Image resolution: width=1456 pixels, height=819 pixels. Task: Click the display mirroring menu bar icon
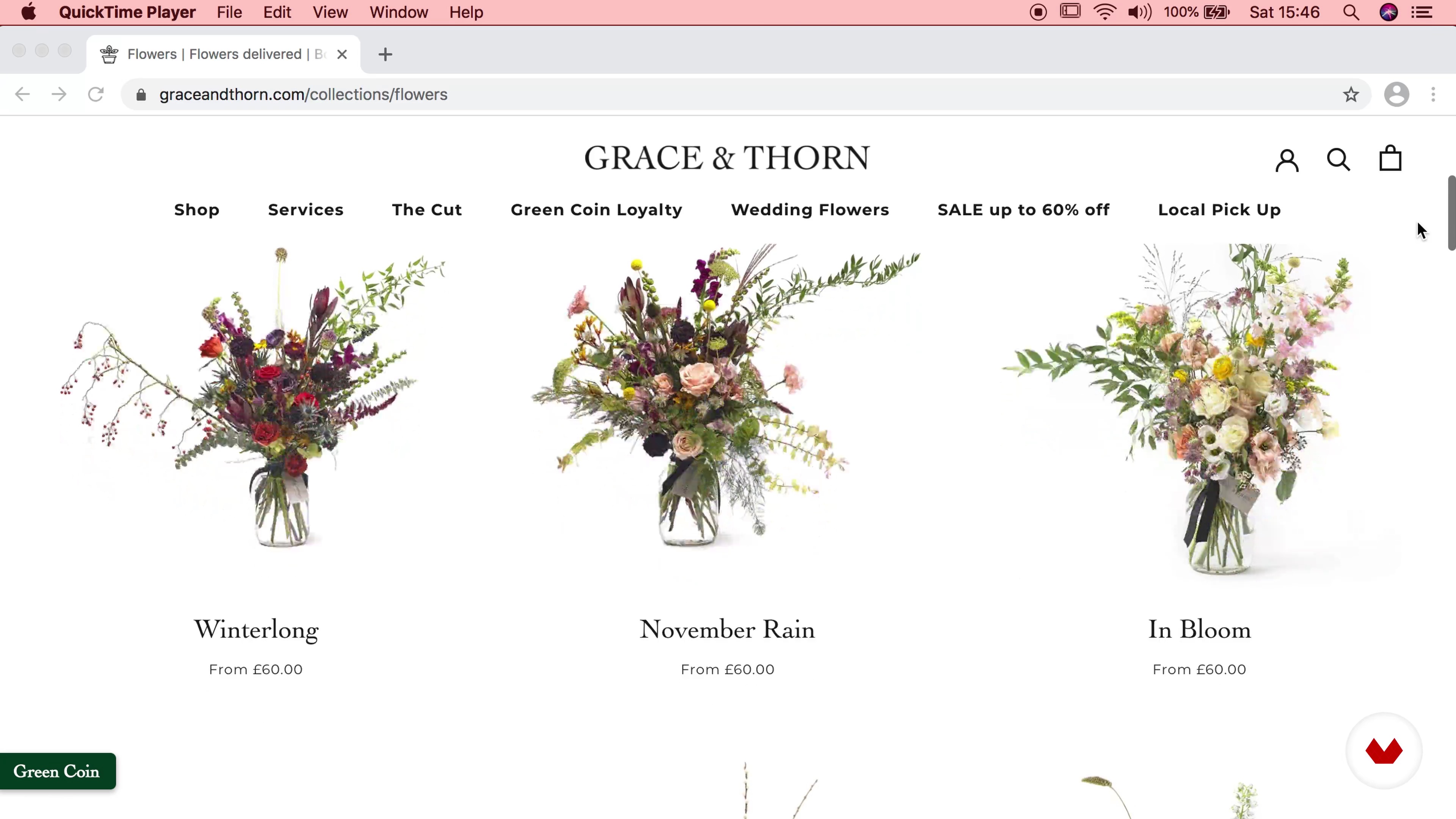coord(1070,11)
